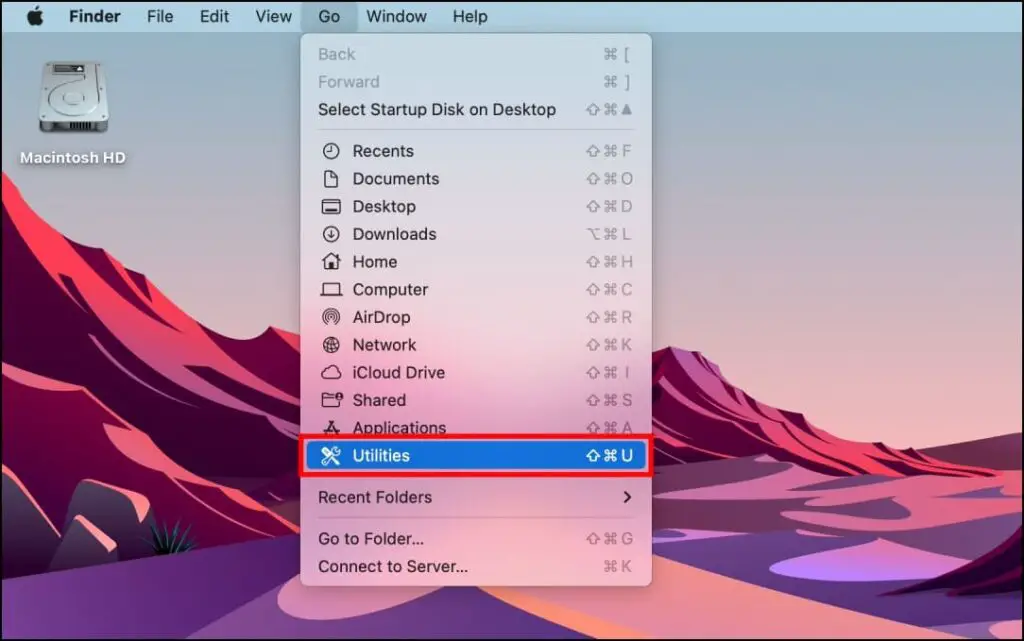1024x641 pixels.
Task: Open the File menu
Action: (160, 16)
